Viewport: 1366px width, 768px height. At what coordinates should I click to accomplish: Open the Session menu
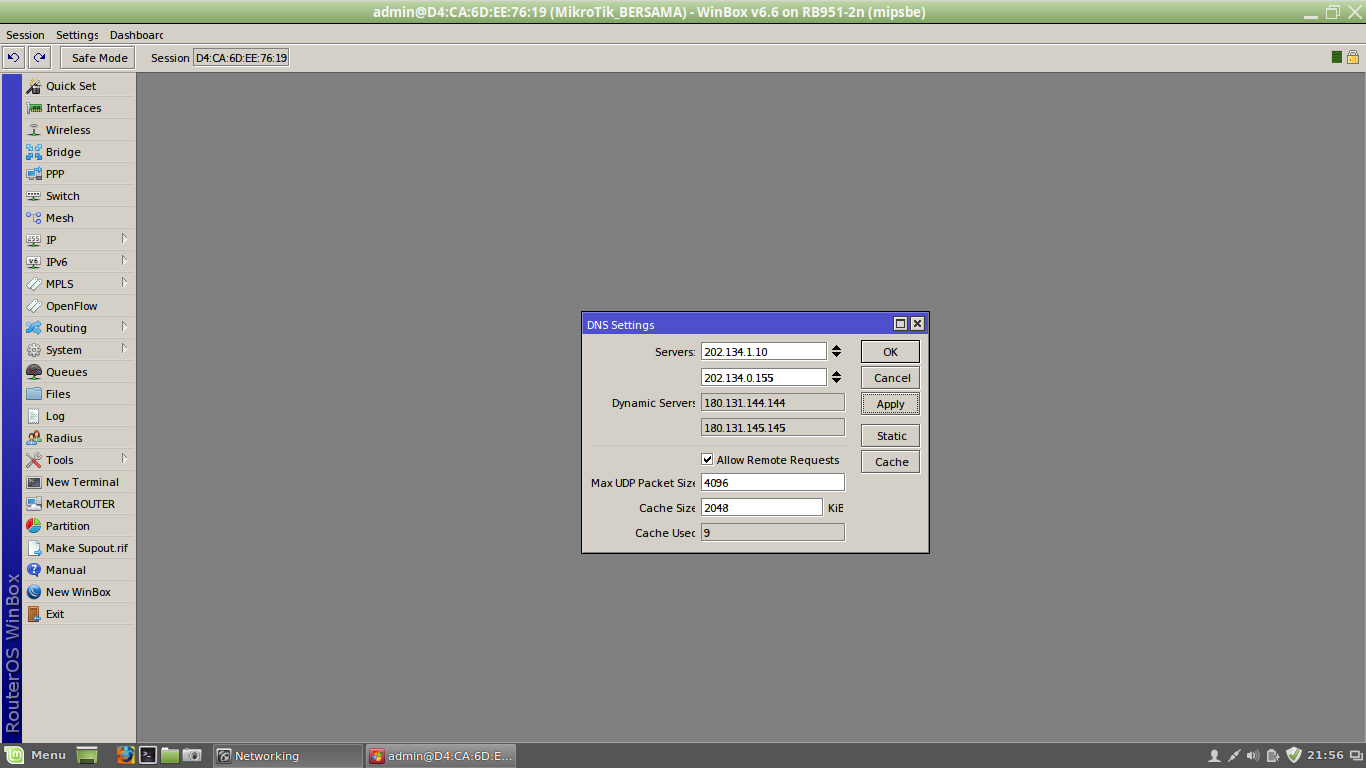tap(25, 35)
